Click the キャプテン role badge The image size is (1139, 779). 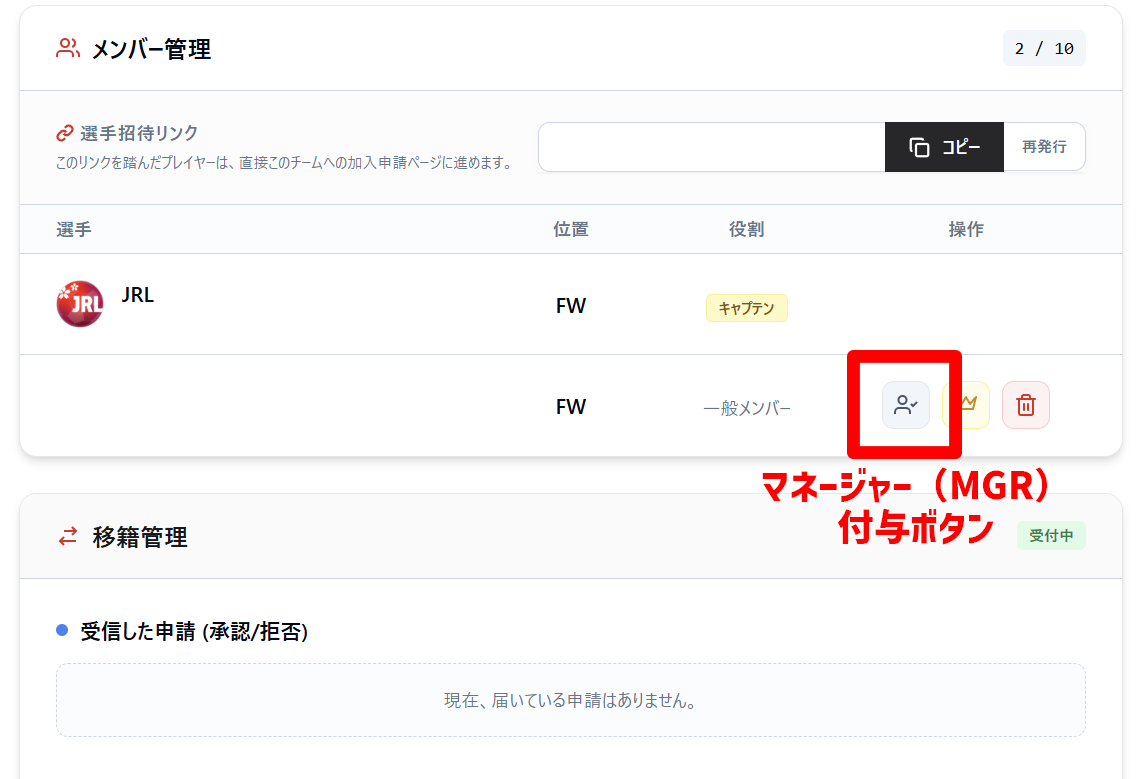tap(746, 308)
